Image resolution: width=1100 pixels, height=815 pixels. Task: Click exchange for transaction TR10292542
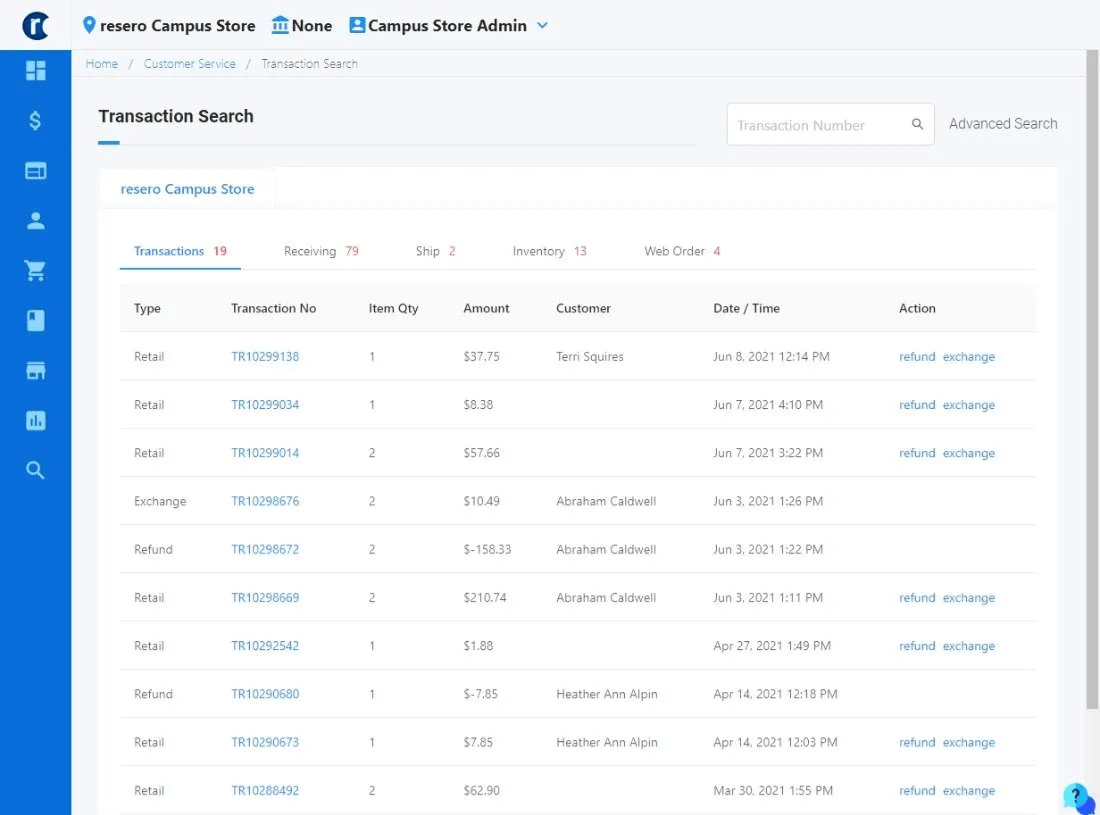(969, 646)
